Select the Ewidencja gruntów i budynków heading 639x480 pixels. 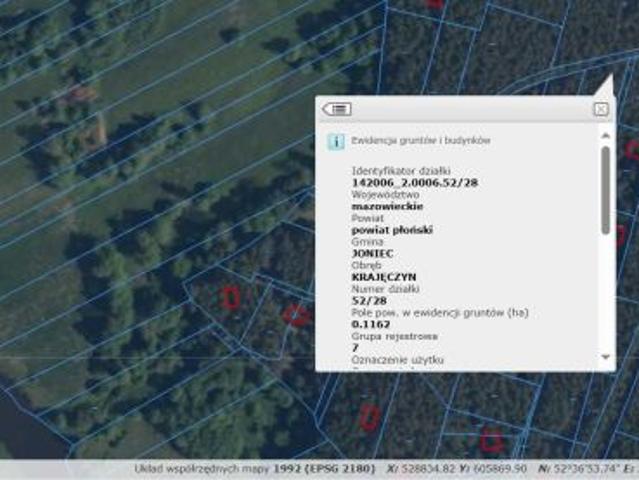point(420,141)
